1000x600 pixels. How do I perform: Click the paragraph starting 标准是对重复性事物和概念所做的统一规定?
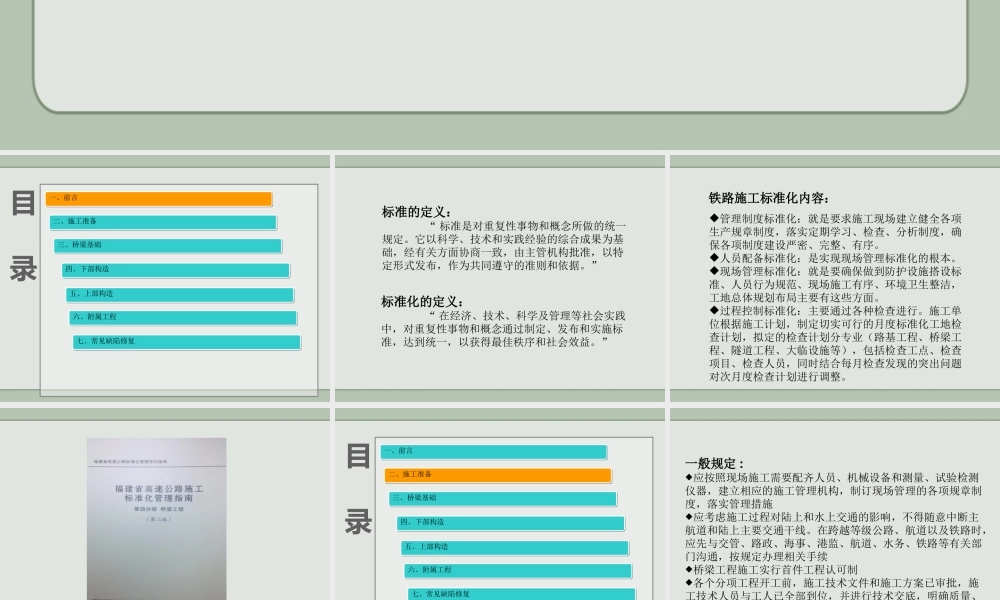[x=504, y=245]
